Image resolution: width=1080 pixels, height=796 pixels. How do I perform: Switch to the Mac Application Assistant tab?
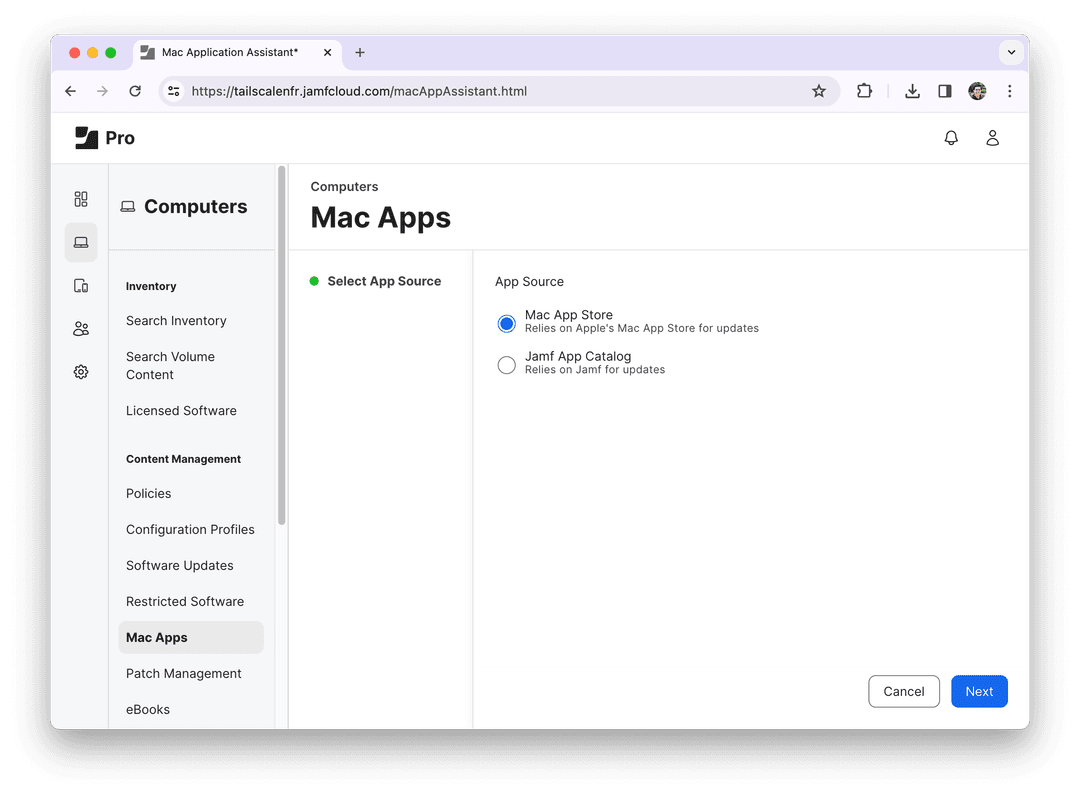click(230, 52)
